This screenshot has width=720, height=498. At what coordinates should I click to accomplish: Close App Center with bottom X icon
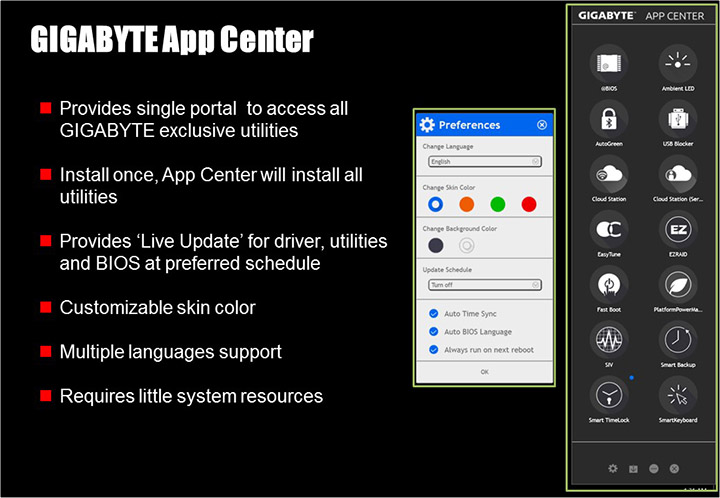click(674, 469)
